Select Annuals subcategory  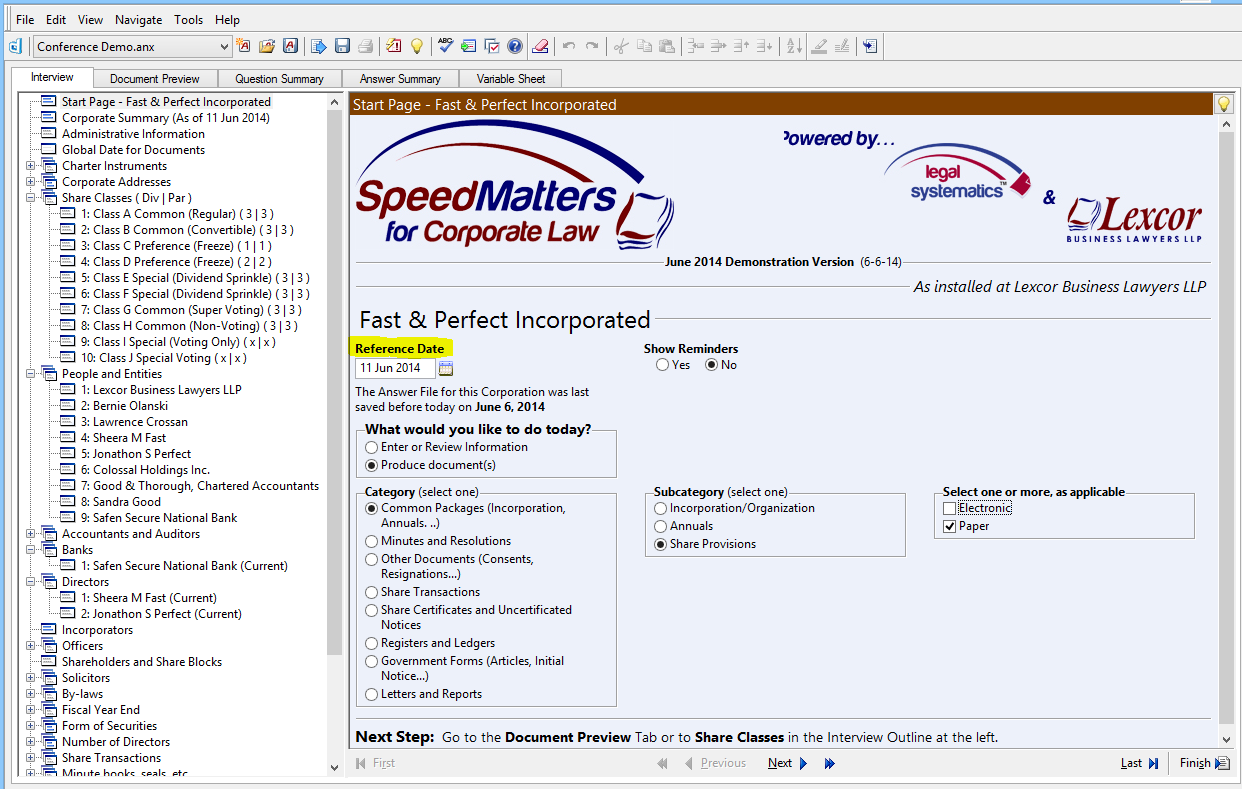point(661,526)
